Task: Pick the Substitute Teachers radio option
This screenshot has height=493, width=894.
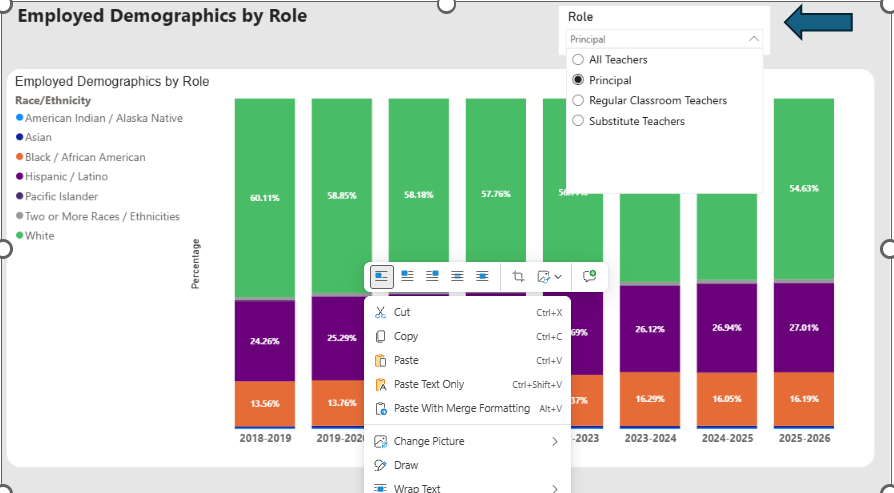Action: (x=628, y=121)
